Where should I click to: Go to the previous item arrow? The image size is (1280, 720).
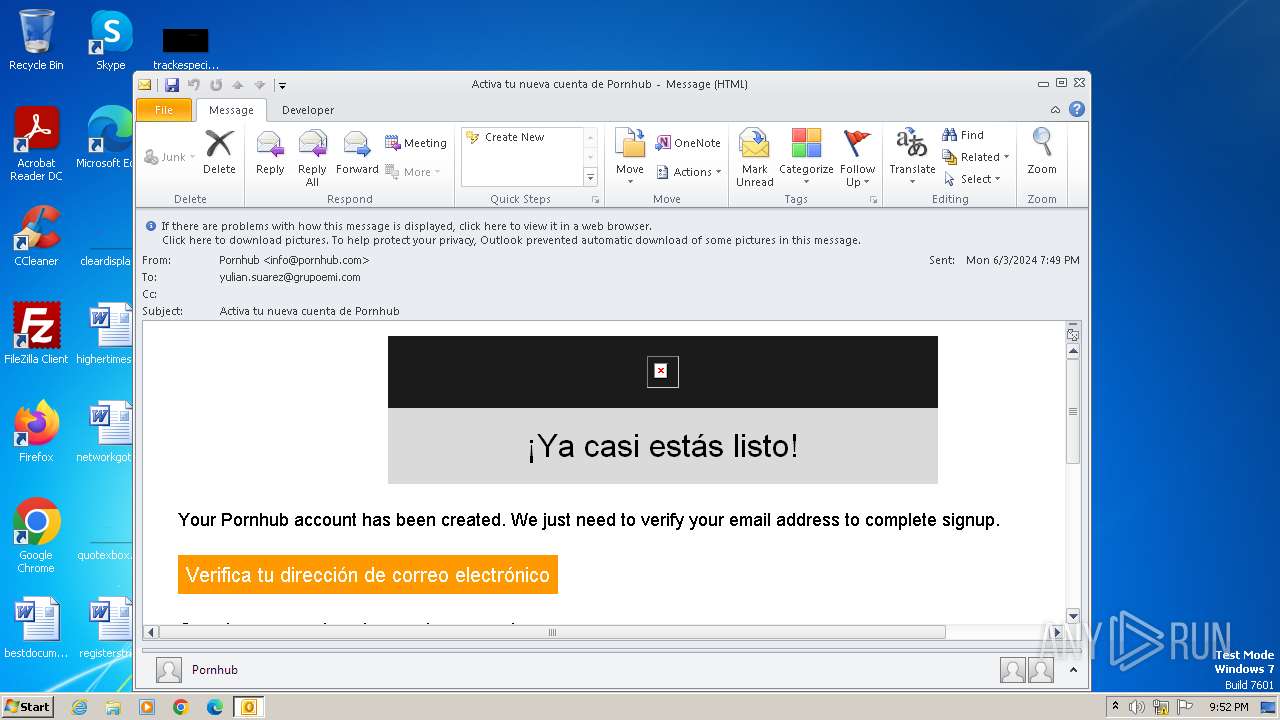(x=238, y=85)
